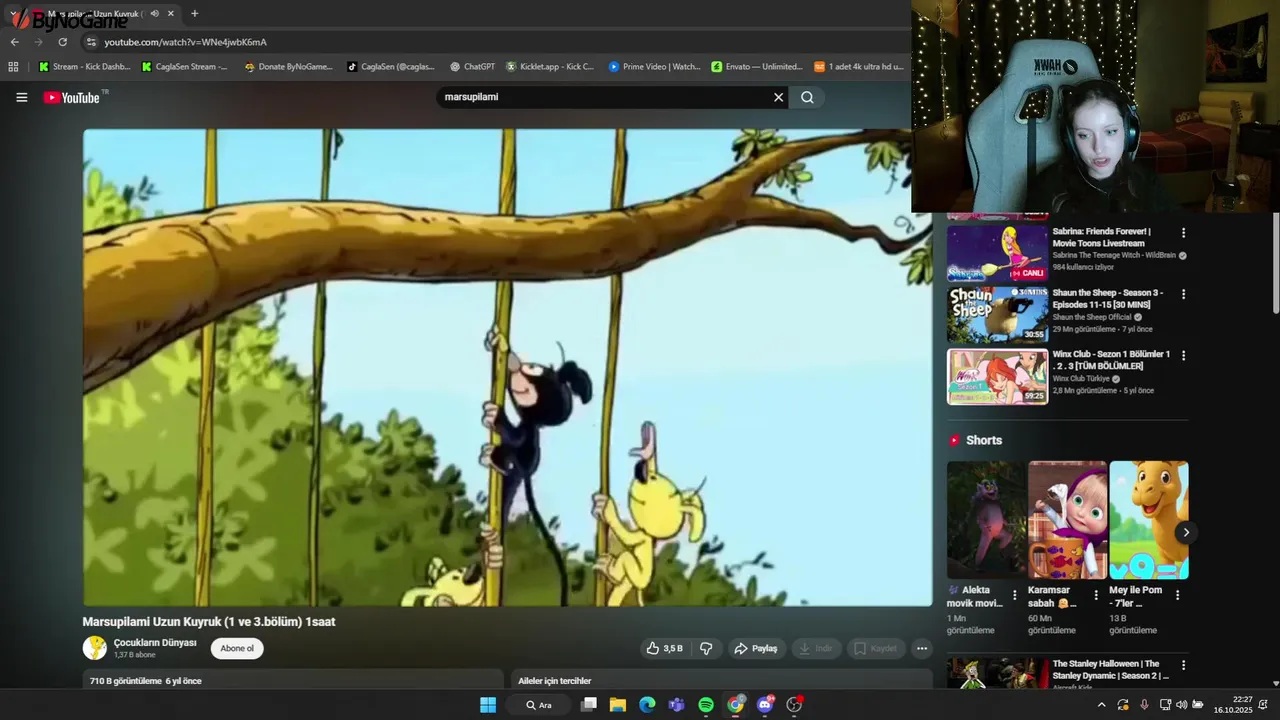Open OBS Studio from the taskbar
Viewport: 1280px width, 720px height.
point(795,705)
